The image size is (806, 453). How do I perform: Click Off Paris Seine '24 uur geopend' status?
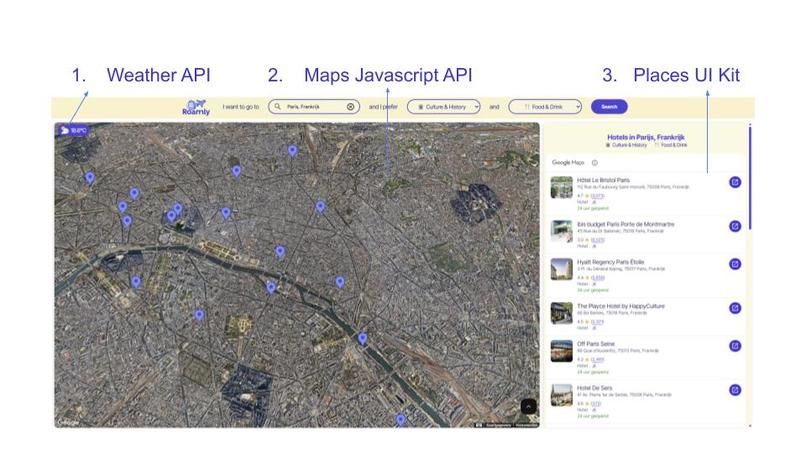(593, 372)
